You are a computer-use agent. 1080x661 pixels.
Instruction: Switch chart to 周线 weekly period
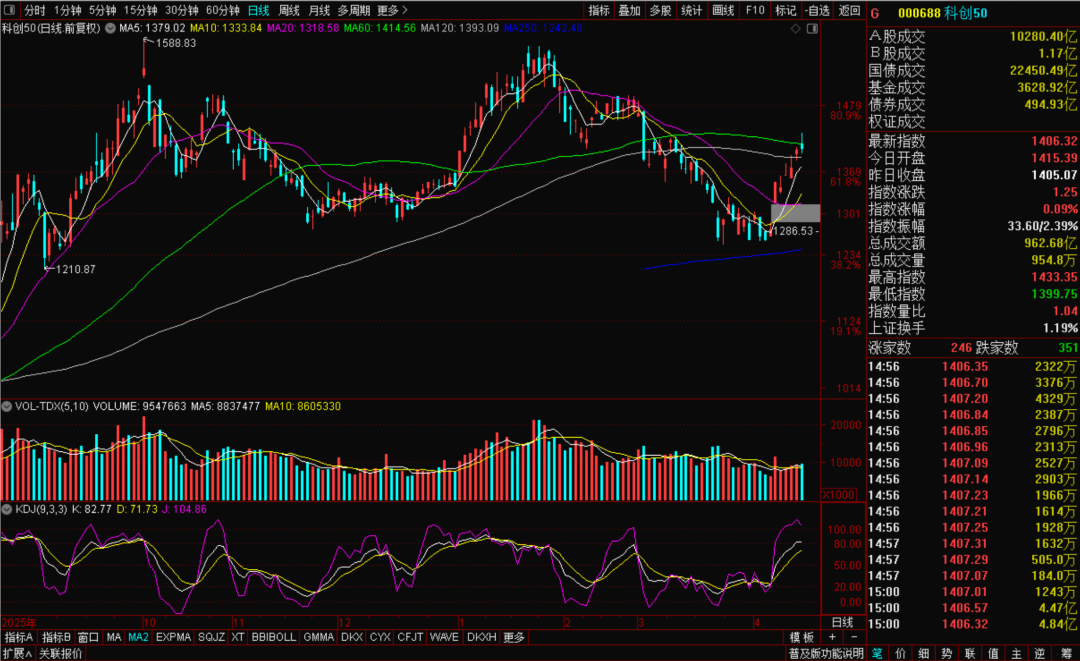pyautogui.click(x=288, y=10)
